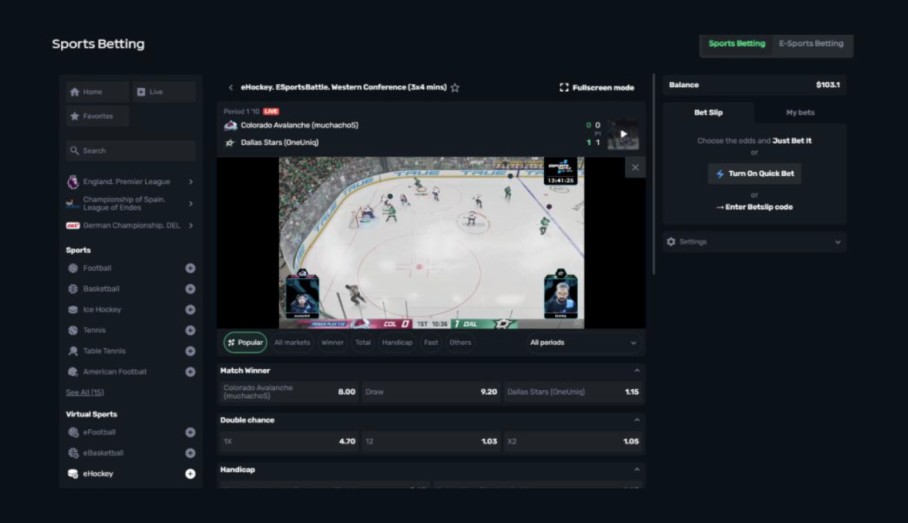Collapse the Match Winner section
This screenshot has width=908, height=523.
637,371
